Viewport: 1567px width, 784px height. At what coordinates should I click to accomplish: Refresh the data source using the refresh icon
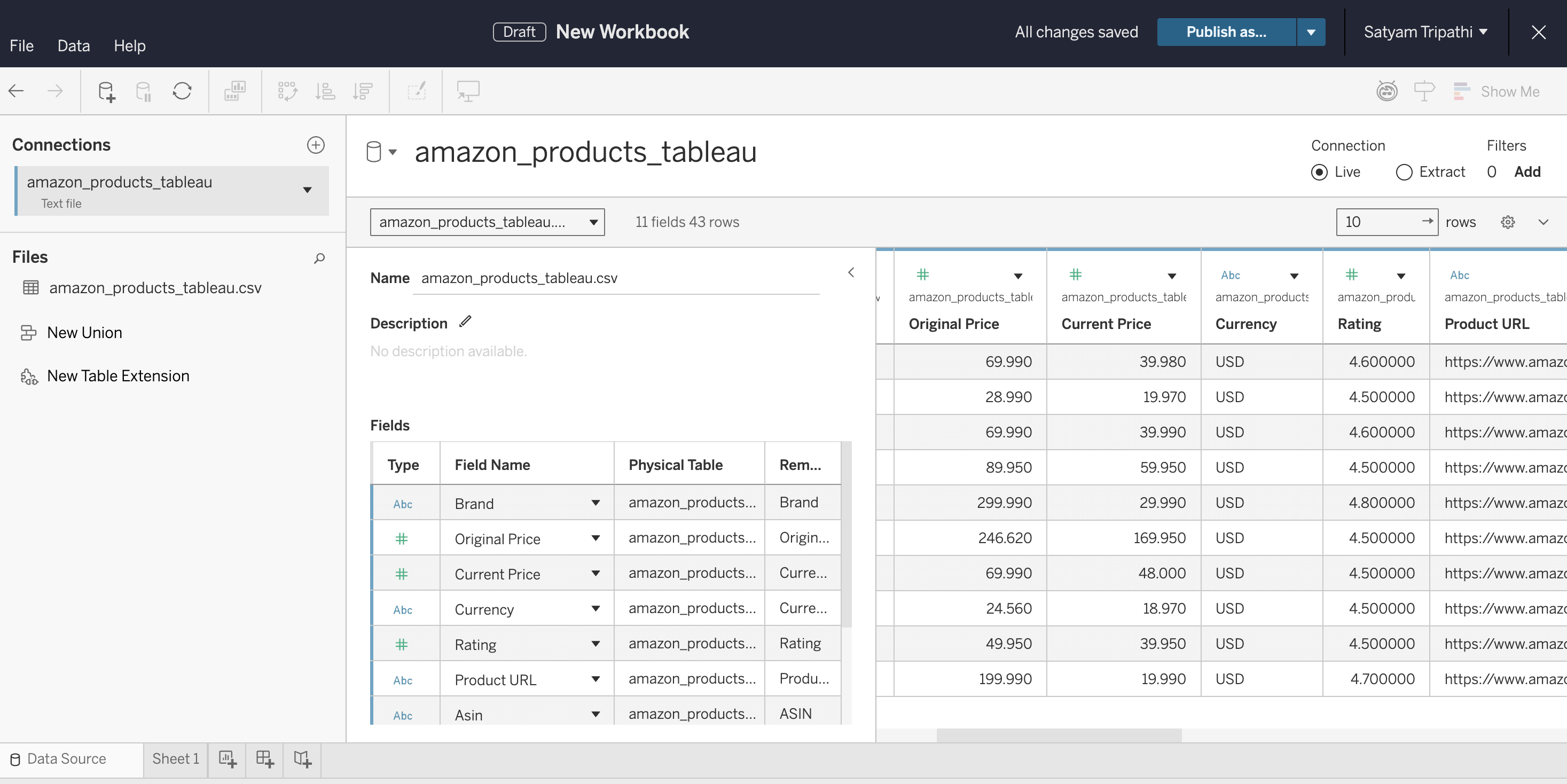182,91
